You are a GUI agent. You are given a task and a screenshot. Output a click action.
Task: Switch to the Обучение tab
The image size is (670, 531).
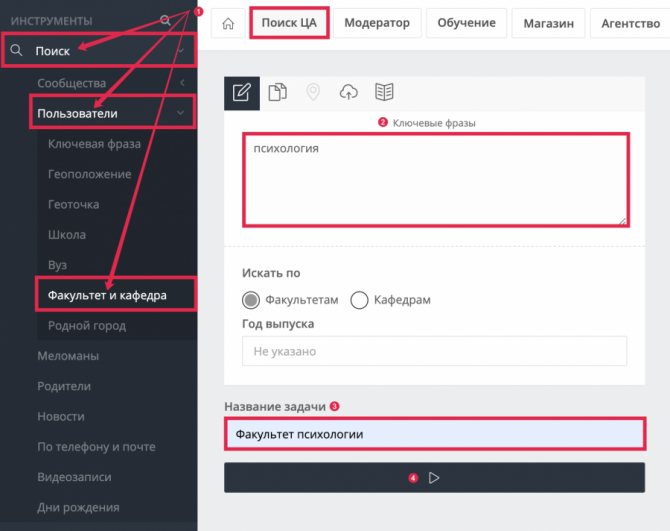click(x=466, y=23)
